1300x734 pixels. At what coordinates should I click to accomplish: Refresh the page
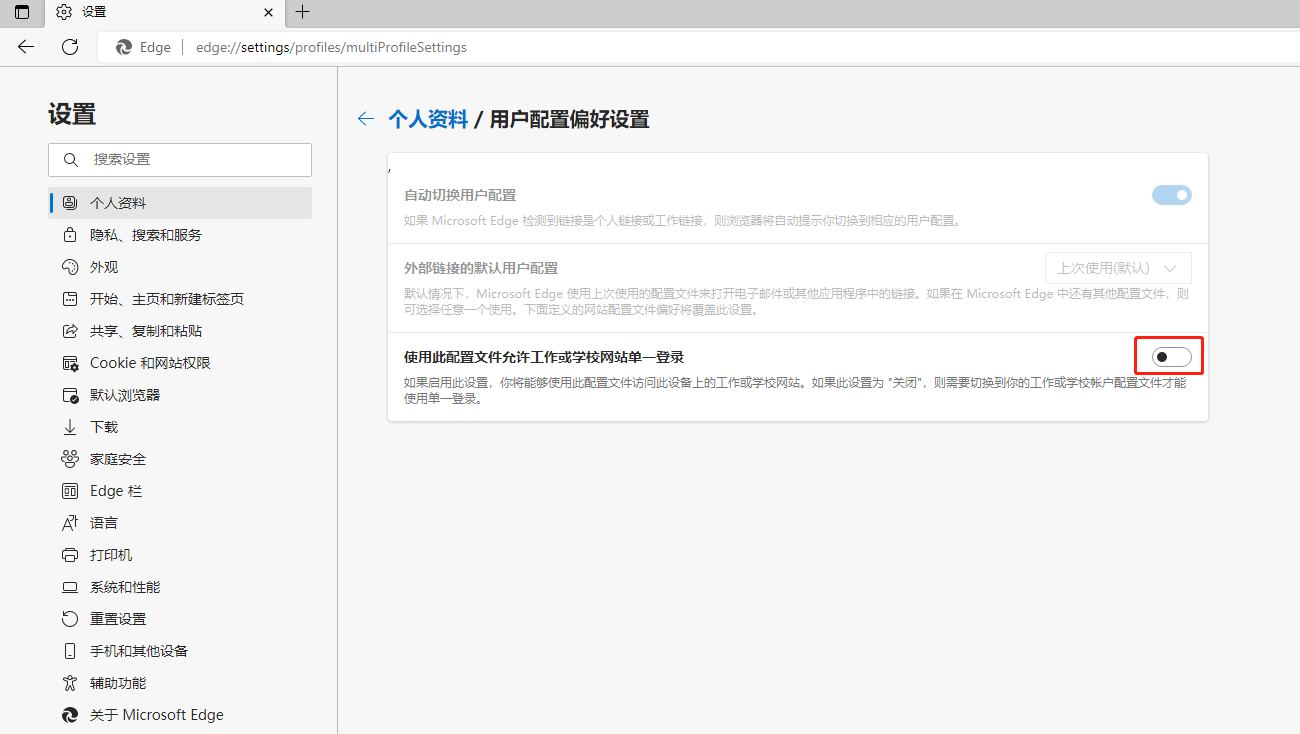click(x=70, y=47)
